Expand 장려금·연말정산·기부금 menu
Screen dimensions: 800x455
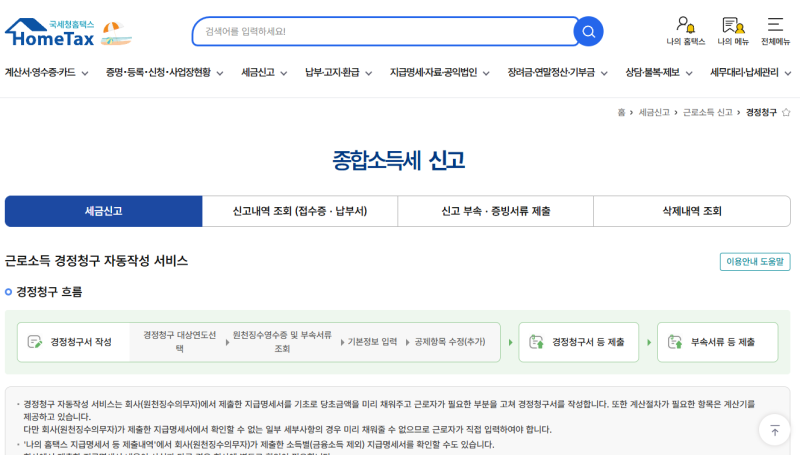pos(557,73)
